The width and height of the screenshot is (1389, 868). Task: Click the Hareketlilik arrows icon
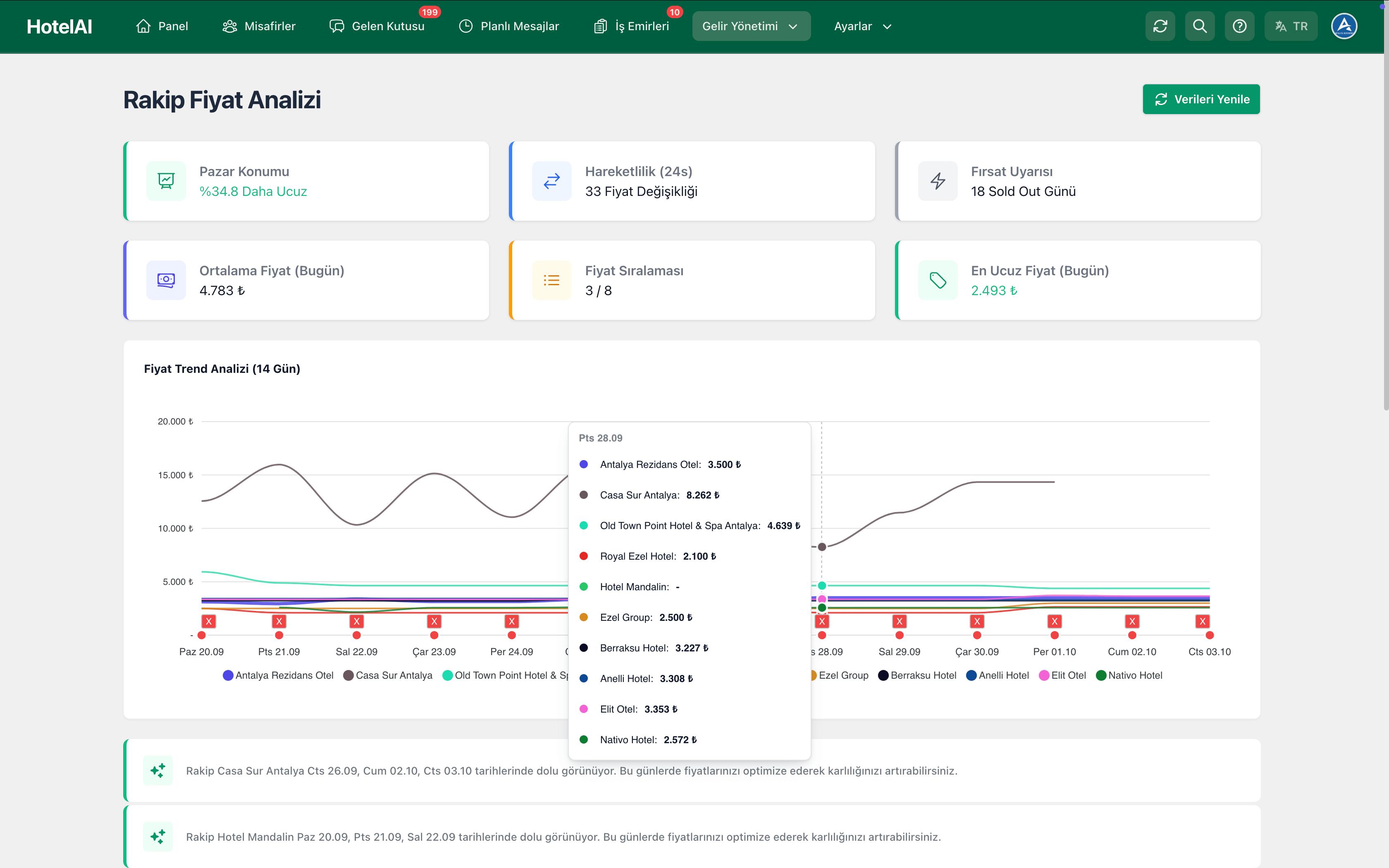pos(551,181)
